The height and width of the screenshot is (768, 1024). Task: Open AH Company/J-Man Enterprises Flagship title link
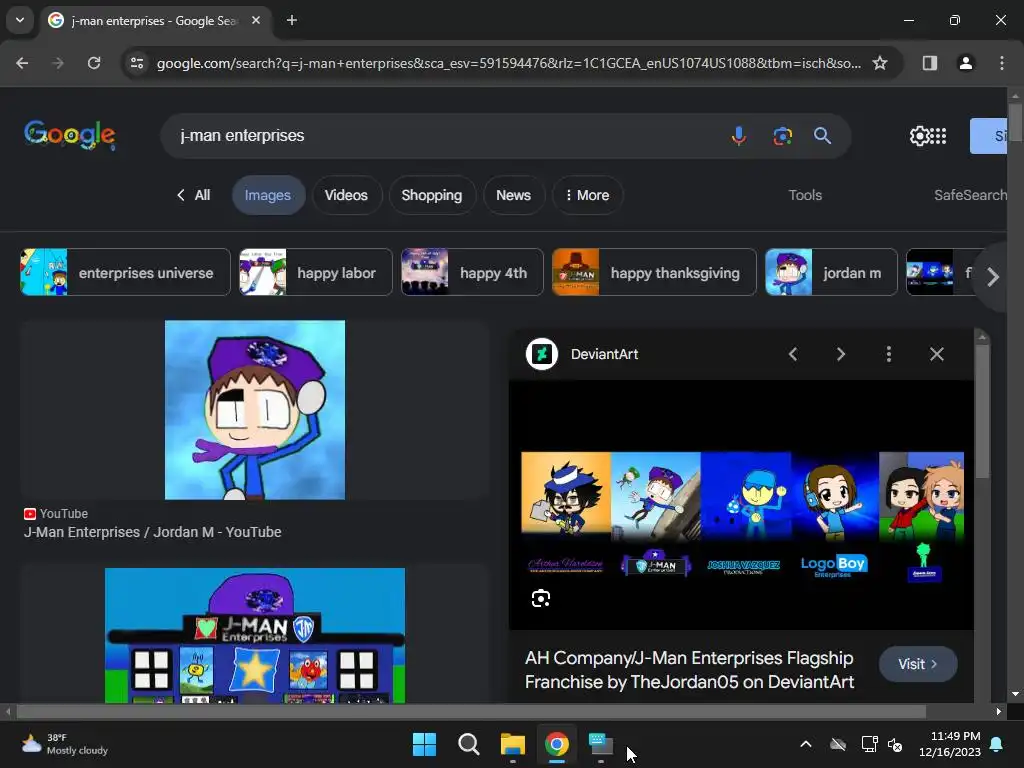point(690,670)
